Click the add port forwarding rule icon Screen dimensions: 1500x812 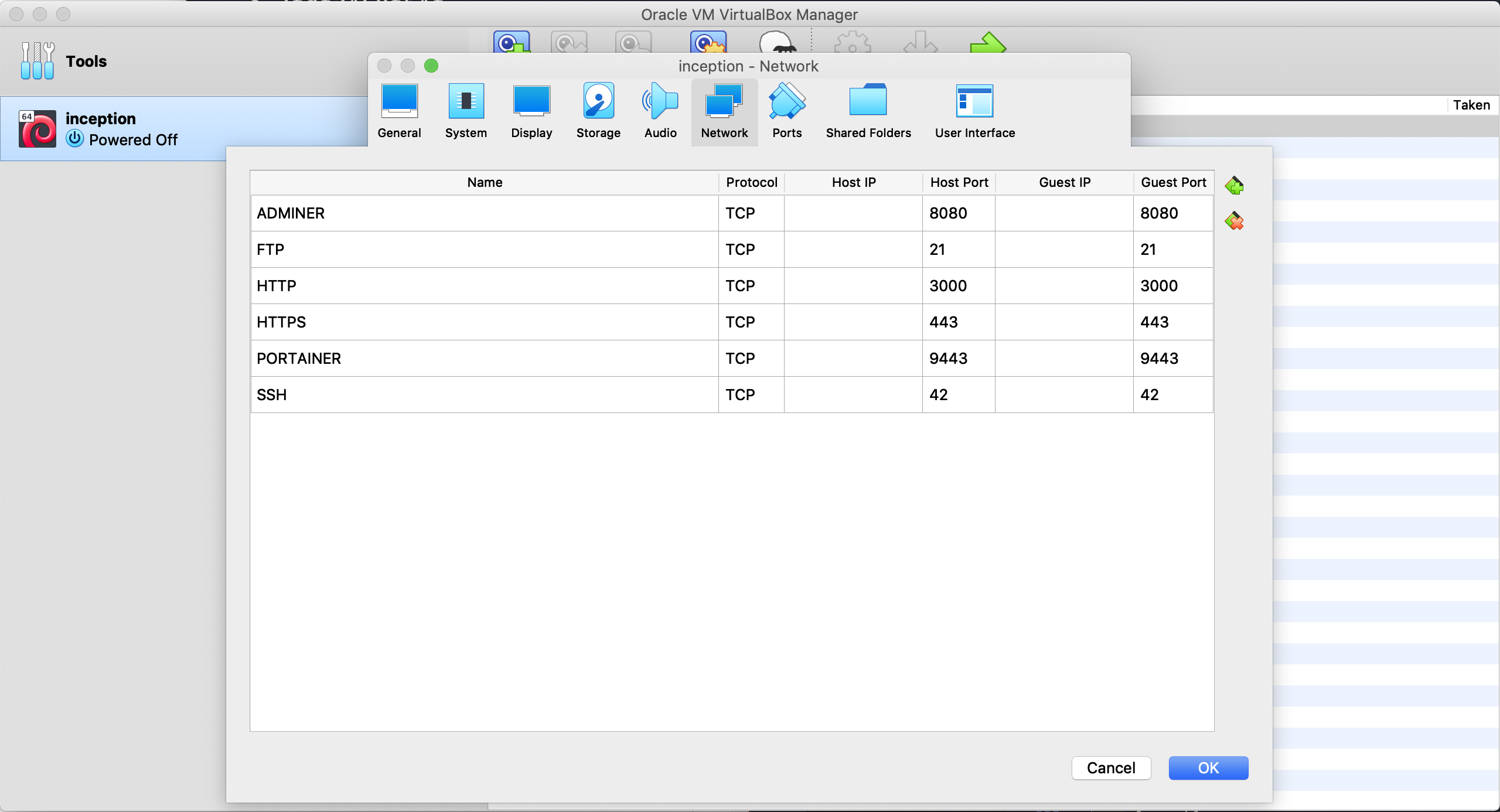click(x=1234, y=186)
